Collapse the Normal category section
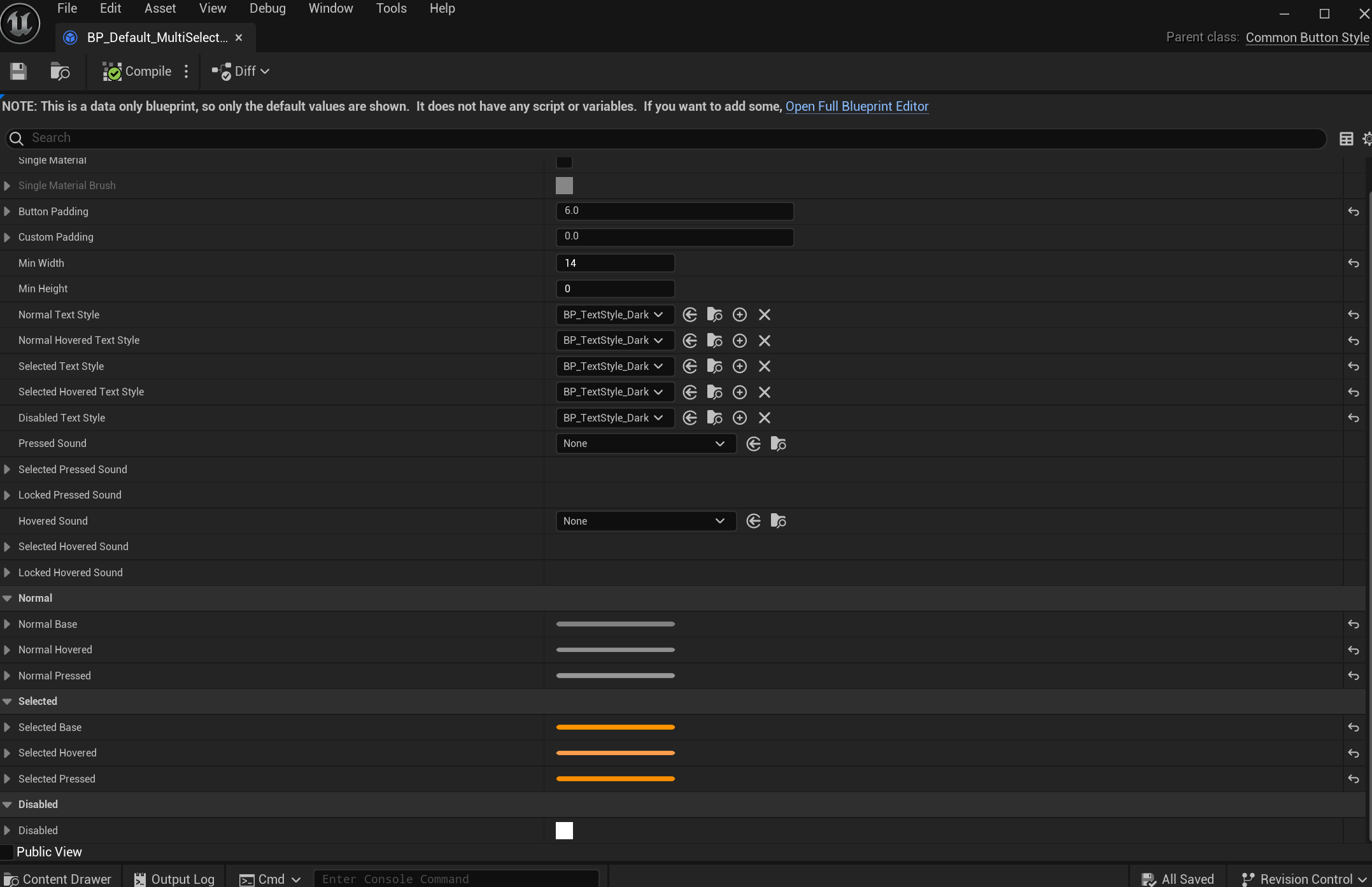Viewport: 1372px width, 887px height. tap(8, 598)
